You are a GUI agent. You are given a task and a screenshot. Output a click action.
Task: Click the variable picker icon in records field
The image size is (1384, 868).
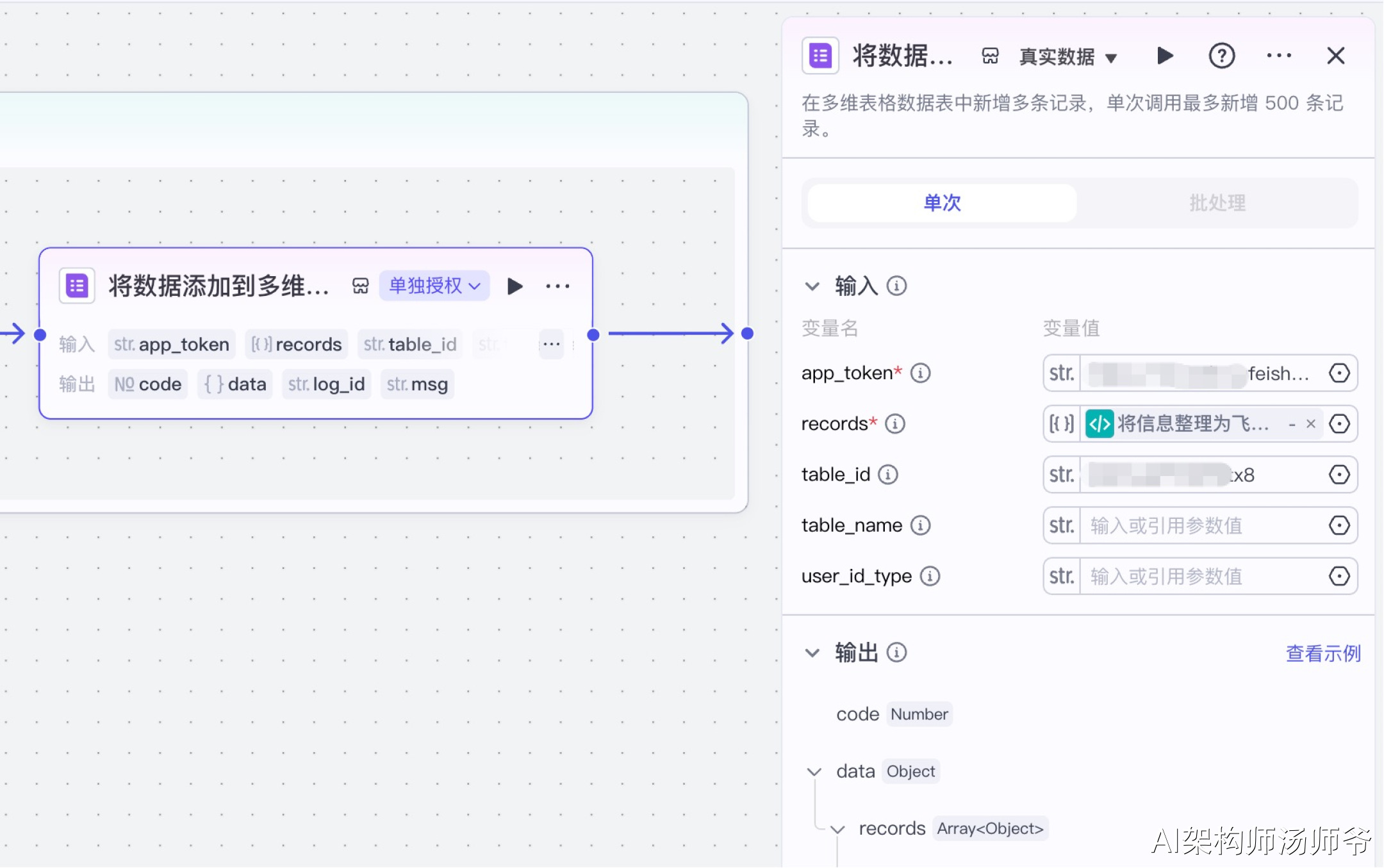1339,423
